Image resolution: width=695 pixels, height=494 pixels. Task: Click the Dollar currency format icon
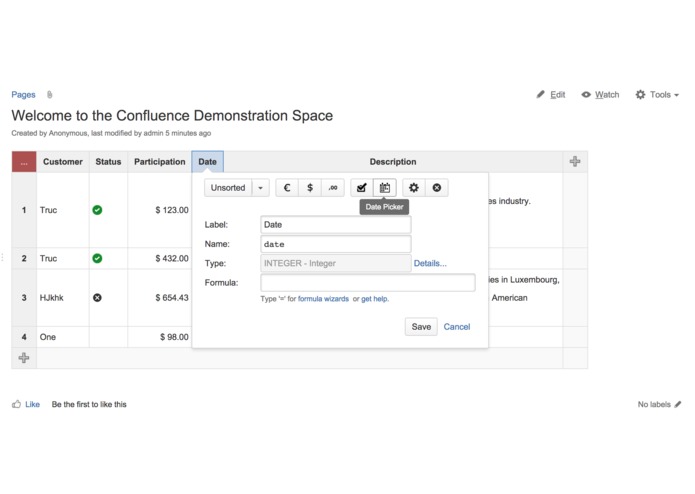pyautogui.click(x=310, y=188)
